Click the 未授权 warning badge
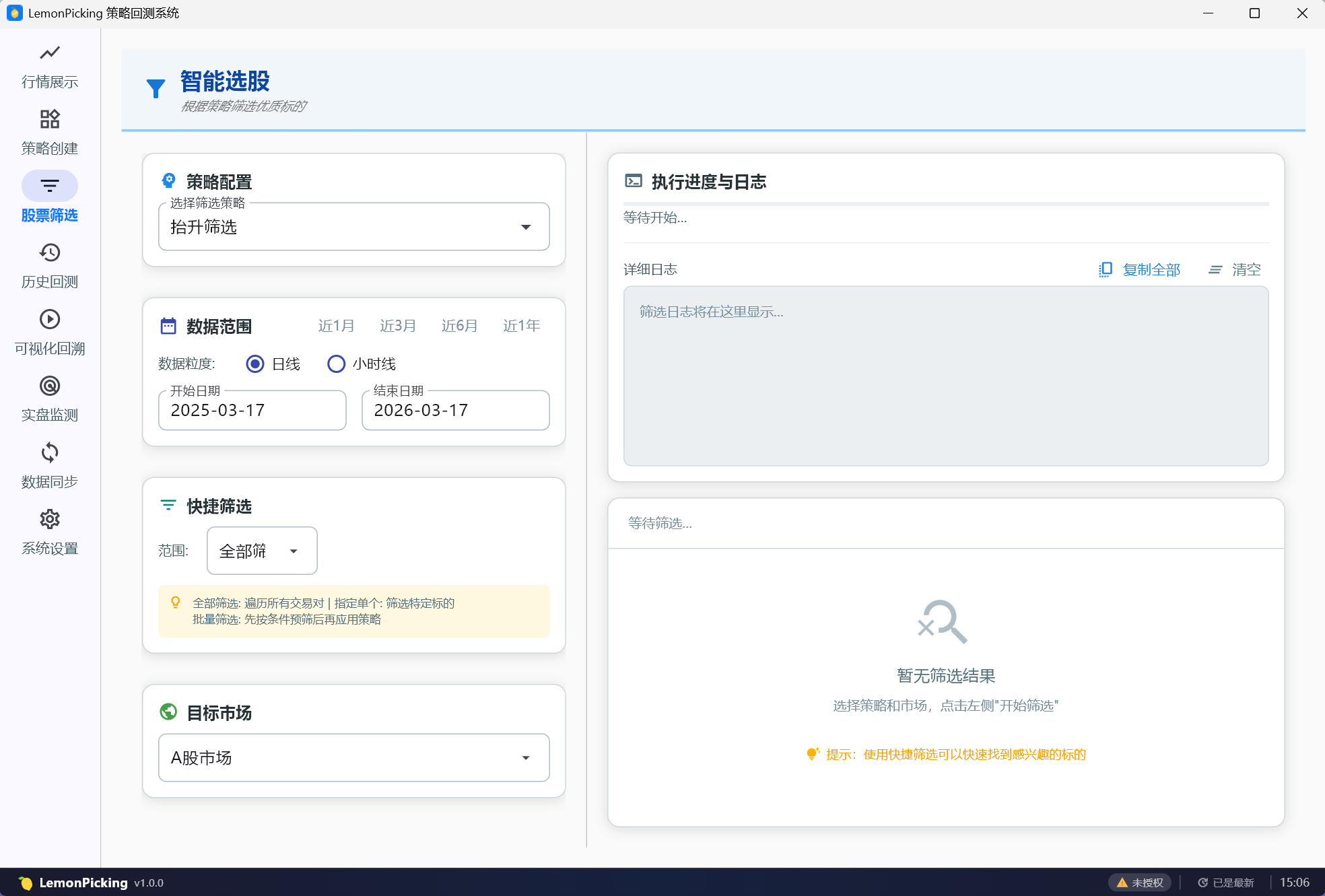The height and width of the screenshot is (896, 1325). pyautogui.click(x=1140, y=883)
